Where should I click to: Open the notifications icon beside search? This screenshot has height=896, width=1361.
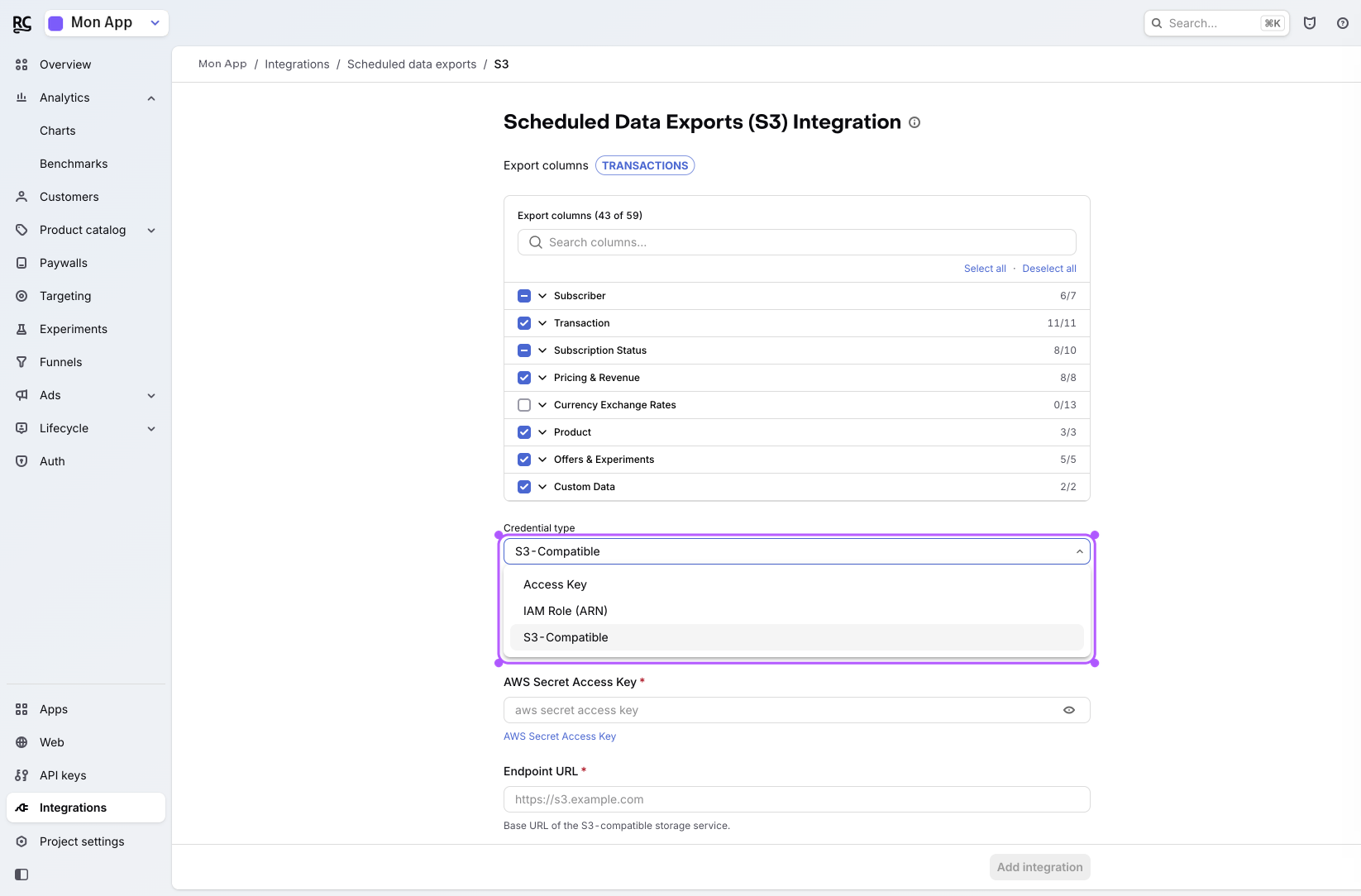[x=1310, y=23]
